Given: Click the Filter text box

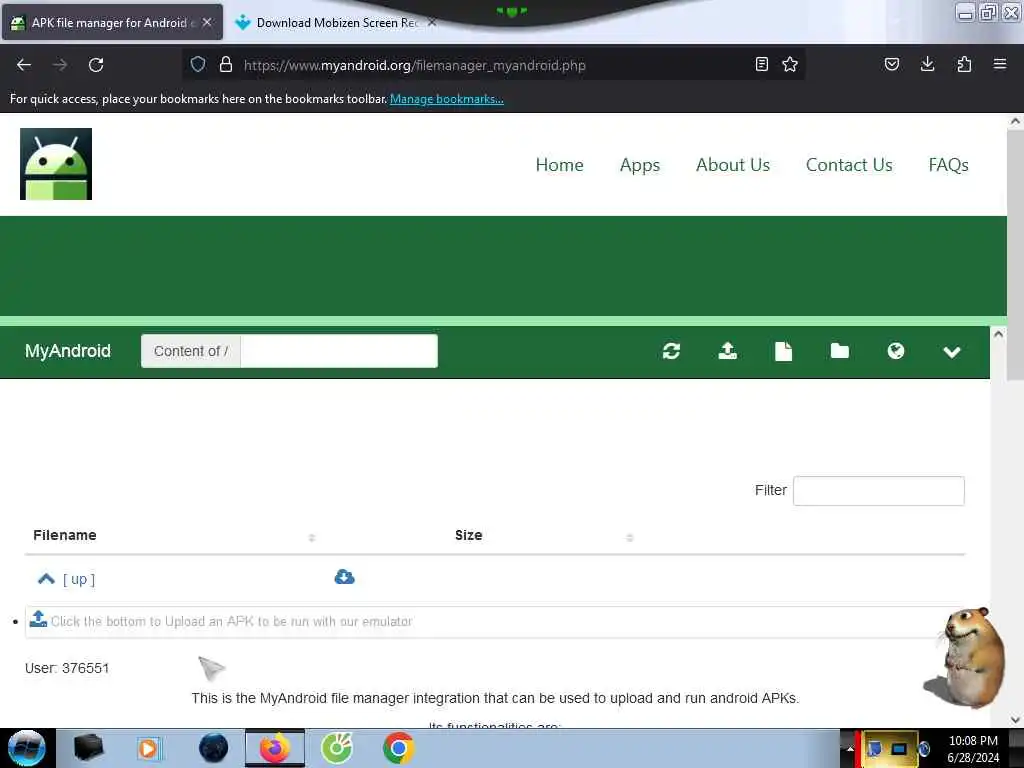Looking at the screenshot, I should tap(878, 490).
